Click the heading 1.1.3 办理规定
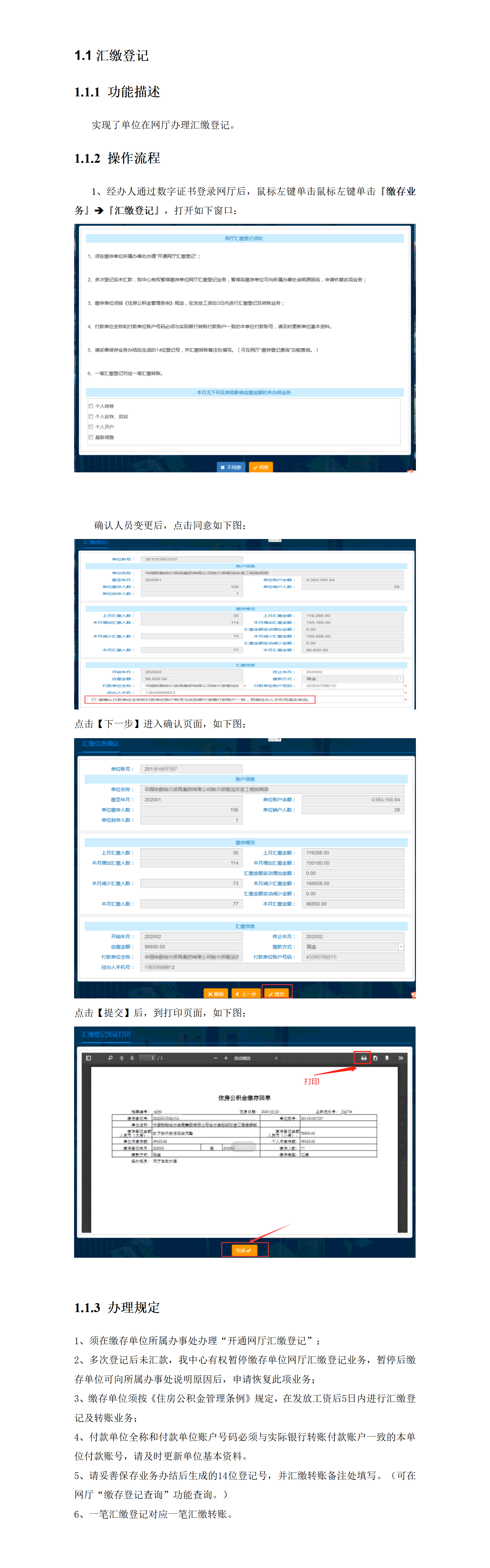The image size is (490, 1568). pos(117,1307)
